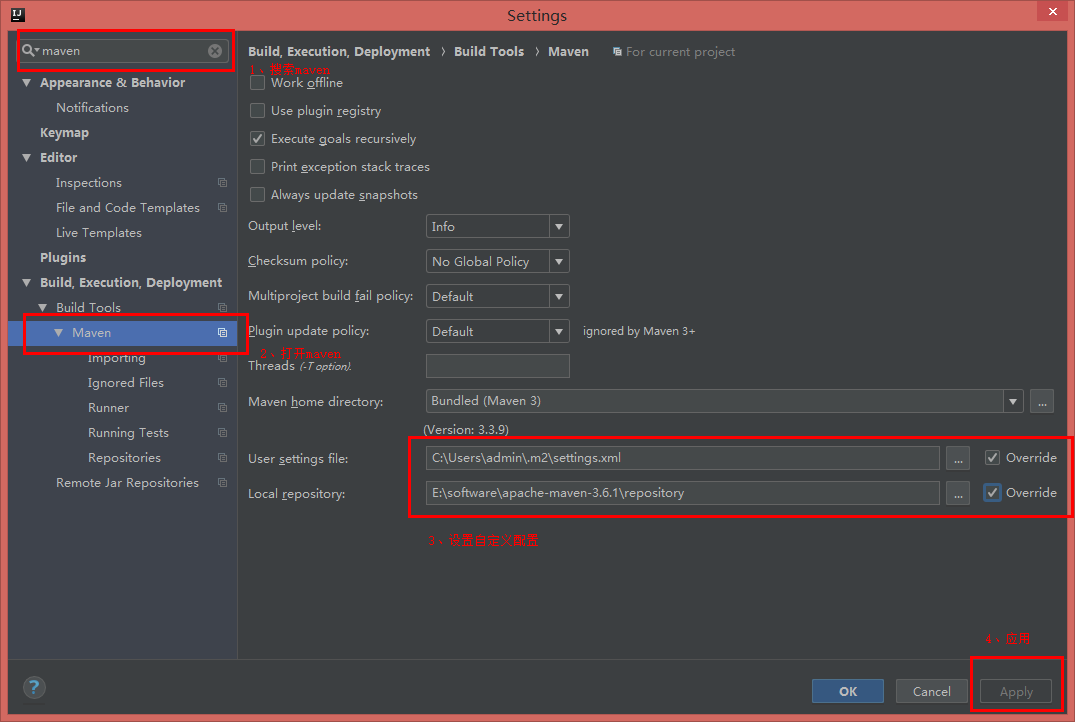The height and width of the screenshot is (722, 1075).
Task: Uncheck Execute goals recursively
Action: 257,139
